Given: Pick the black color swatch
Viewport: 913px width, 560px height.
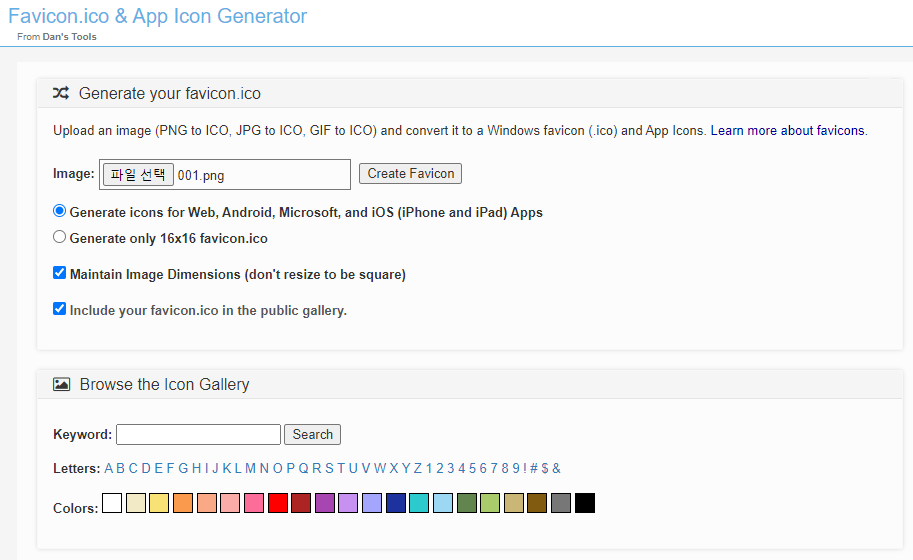Looking at the screenshot, I should (585, 503).
